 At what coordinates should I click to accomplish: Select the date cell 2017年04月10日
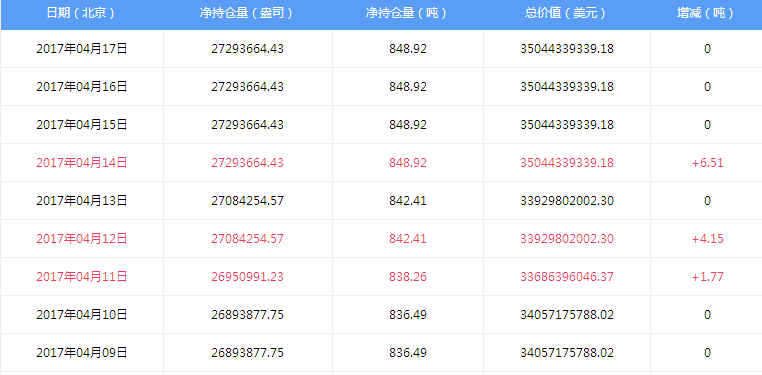pos(82,315)
